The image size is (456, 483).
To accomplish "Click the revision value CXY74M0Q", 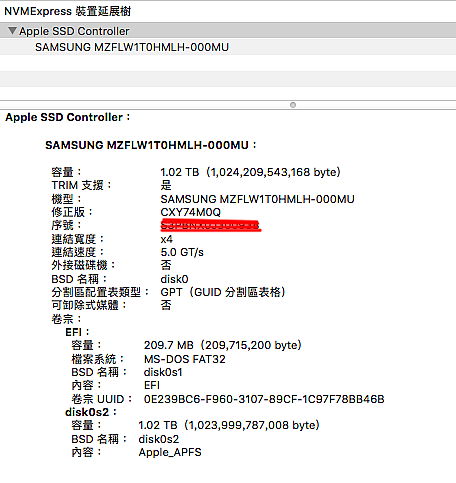I will (191, 212).
